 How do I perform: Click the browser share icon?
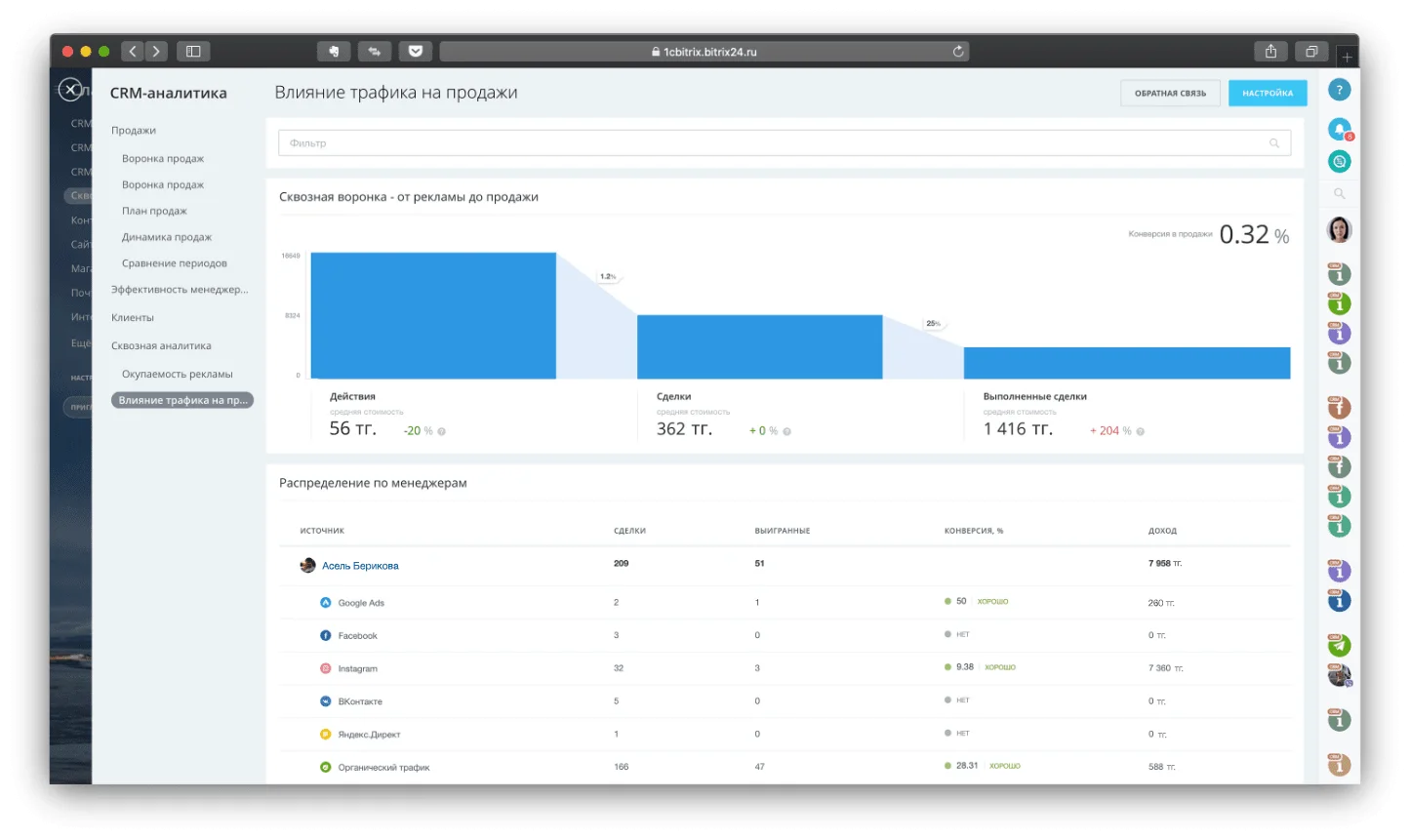tap(1270, 52)
